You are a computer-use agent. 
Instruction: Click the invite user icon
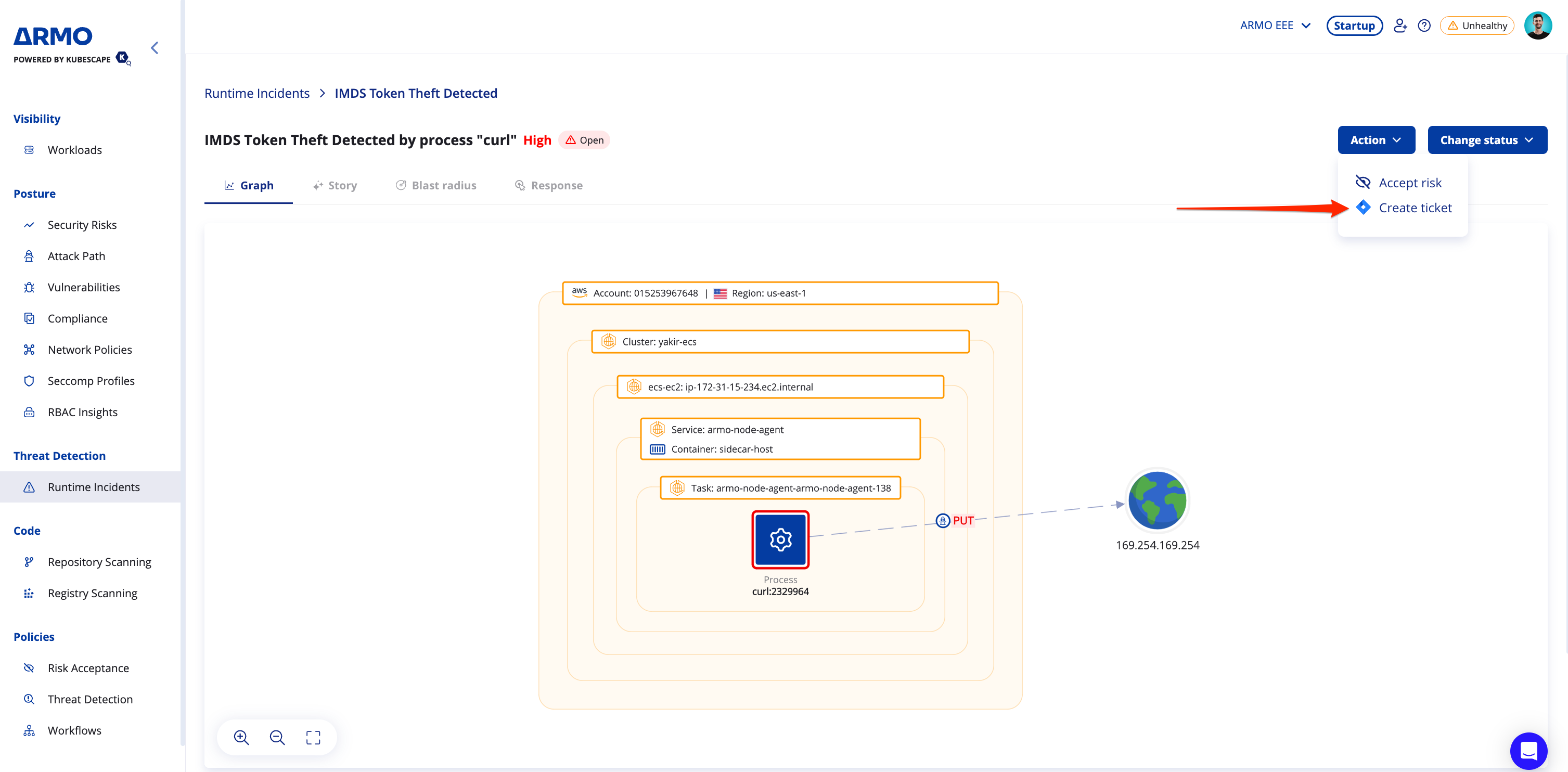pyautogui.click(x=1400, y=25)
